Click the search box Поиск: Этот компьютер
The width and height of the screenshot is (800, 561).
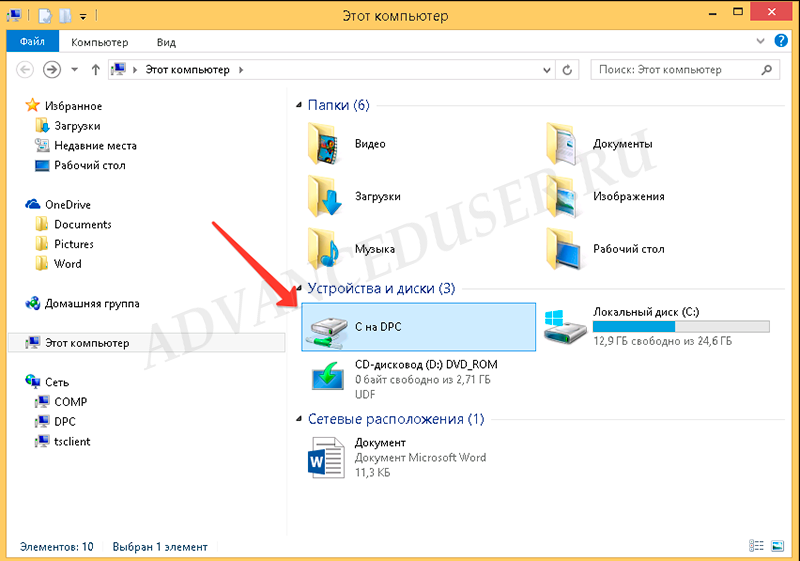(x=675, y=70)
